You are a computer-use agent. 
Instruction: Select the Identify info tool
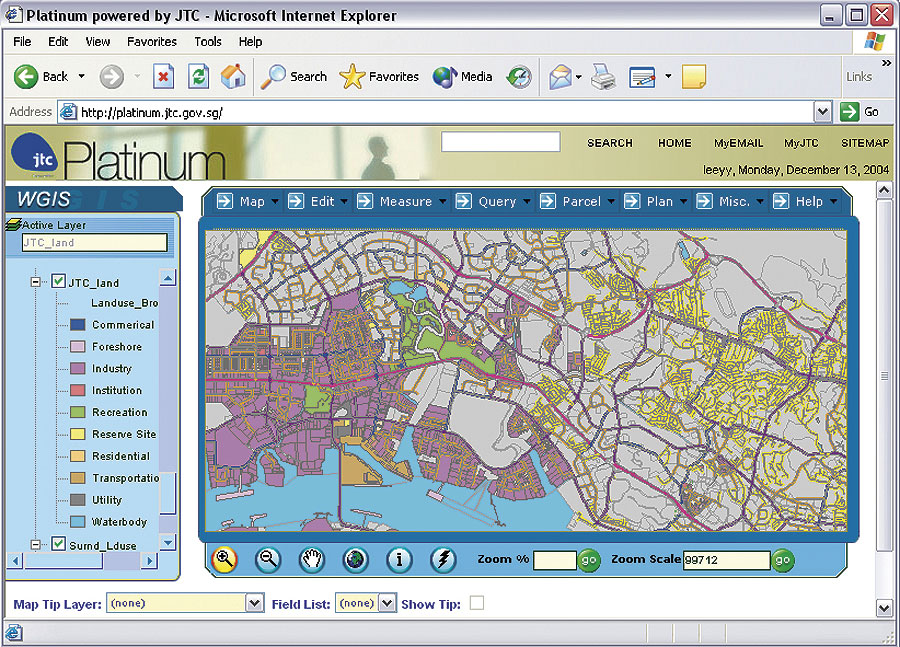tap(399, 559)
